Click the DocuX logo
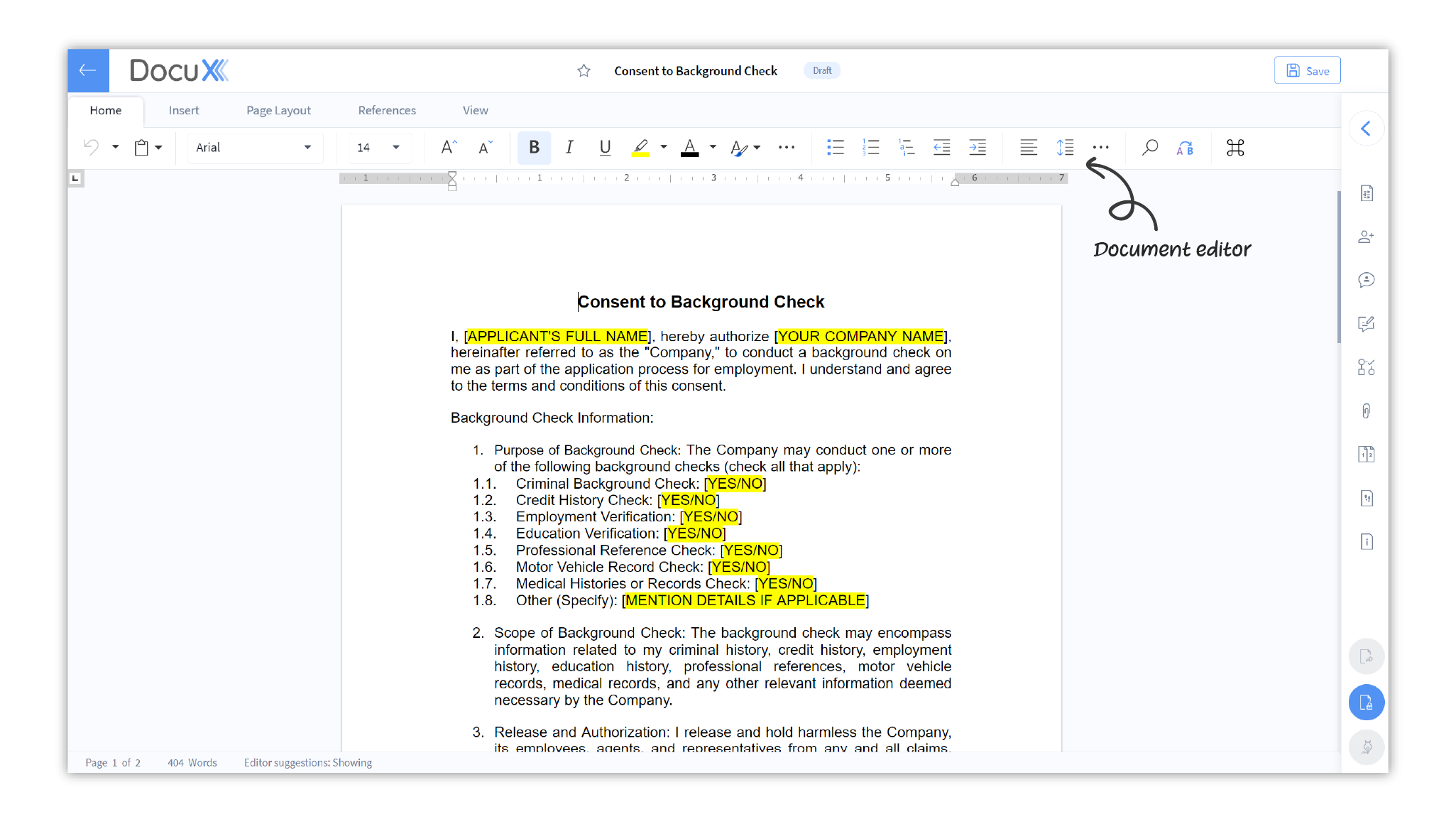This screenshot has height=819, width=1456. click(x=179, y=70)
